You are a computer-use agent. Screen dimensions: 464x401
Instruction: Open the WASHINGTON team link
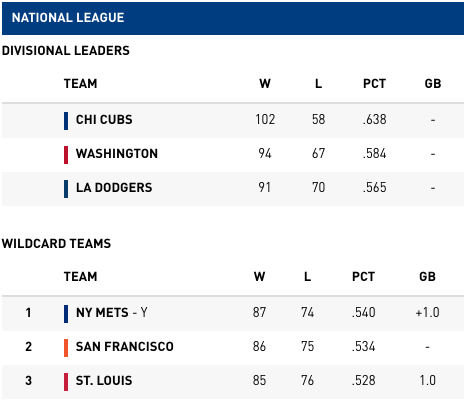point(117,154)
